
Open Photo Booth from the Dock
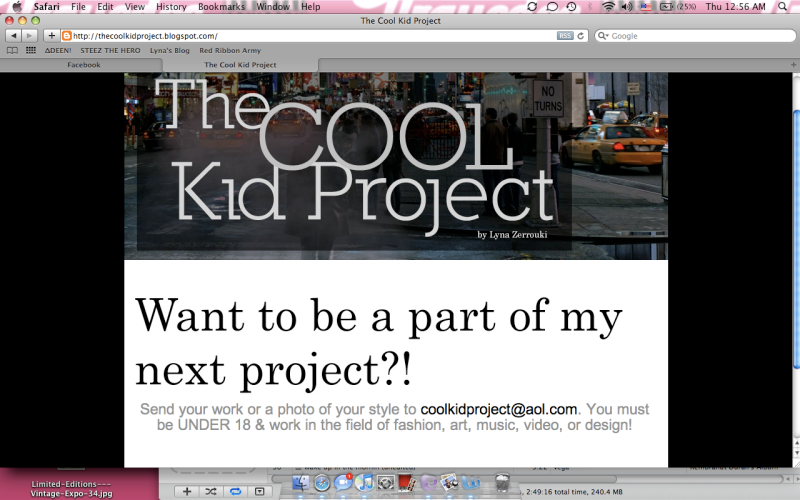coord(406,482)
